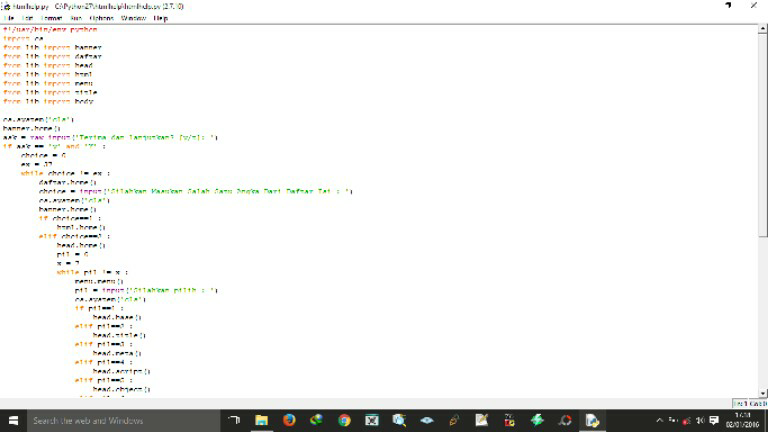Image resolution: width=768 pixels, height=432 pixels.
Task: Show hidden system tray icons
Action: (x=659, y=421)
